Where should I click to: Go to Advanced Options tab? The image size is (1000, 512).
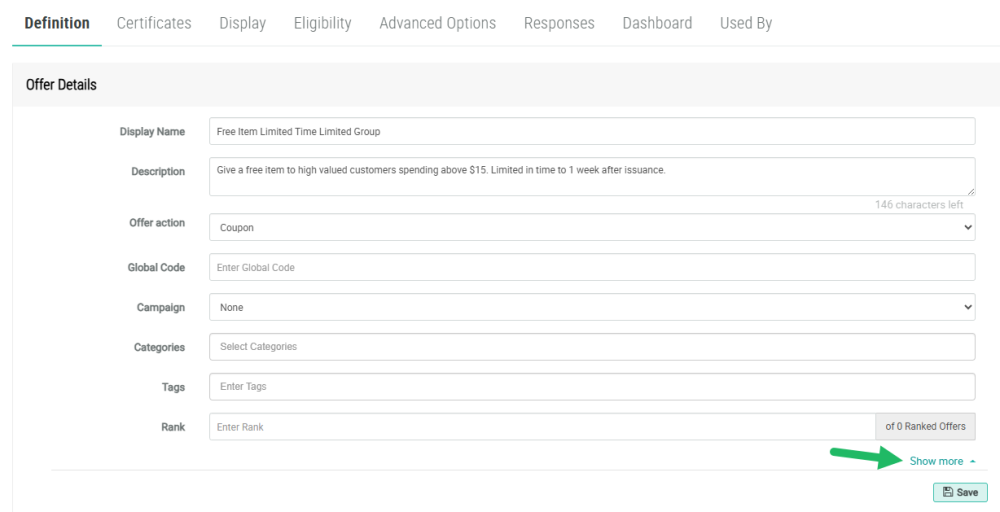[x=437, y=23]
